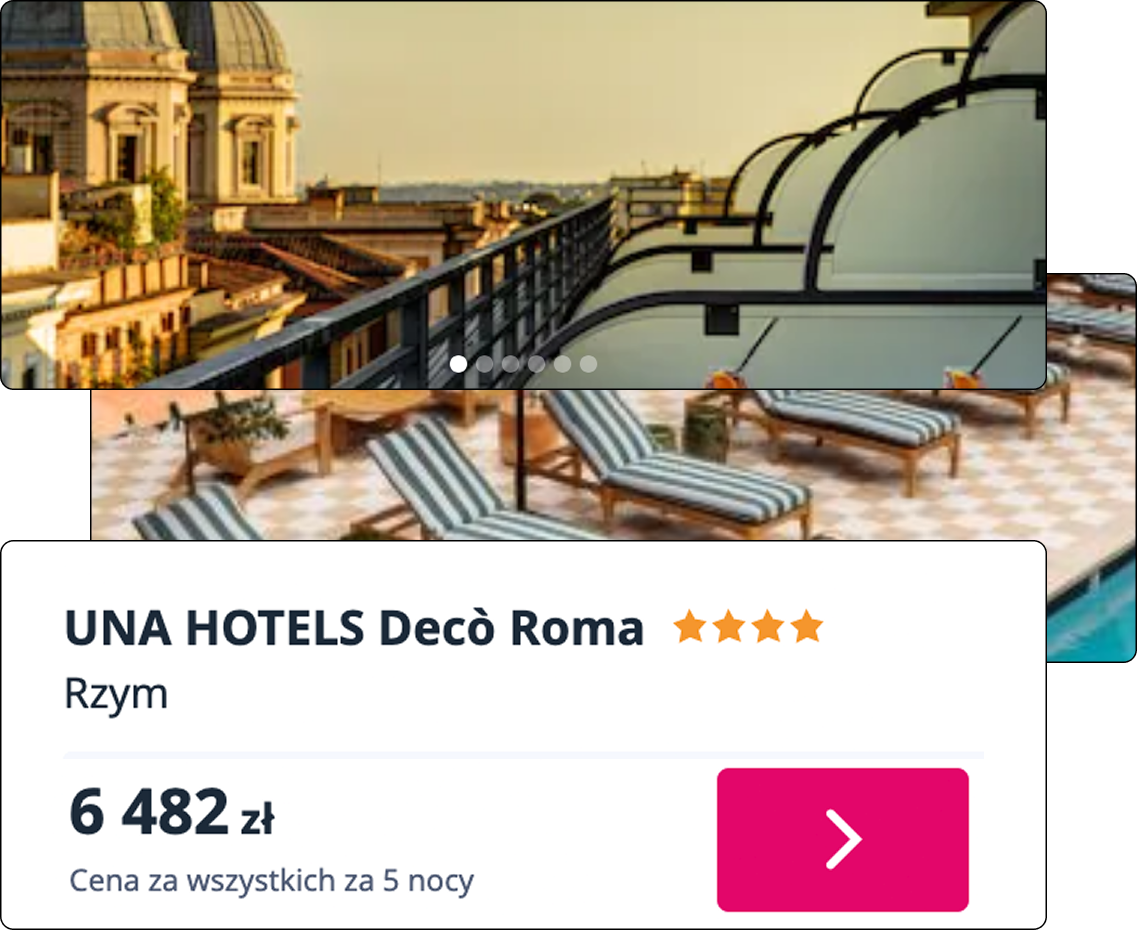Click the fourth orange rating star
Image resolution: width=1137 pixels, height=930 pixels.
point(807,626)
